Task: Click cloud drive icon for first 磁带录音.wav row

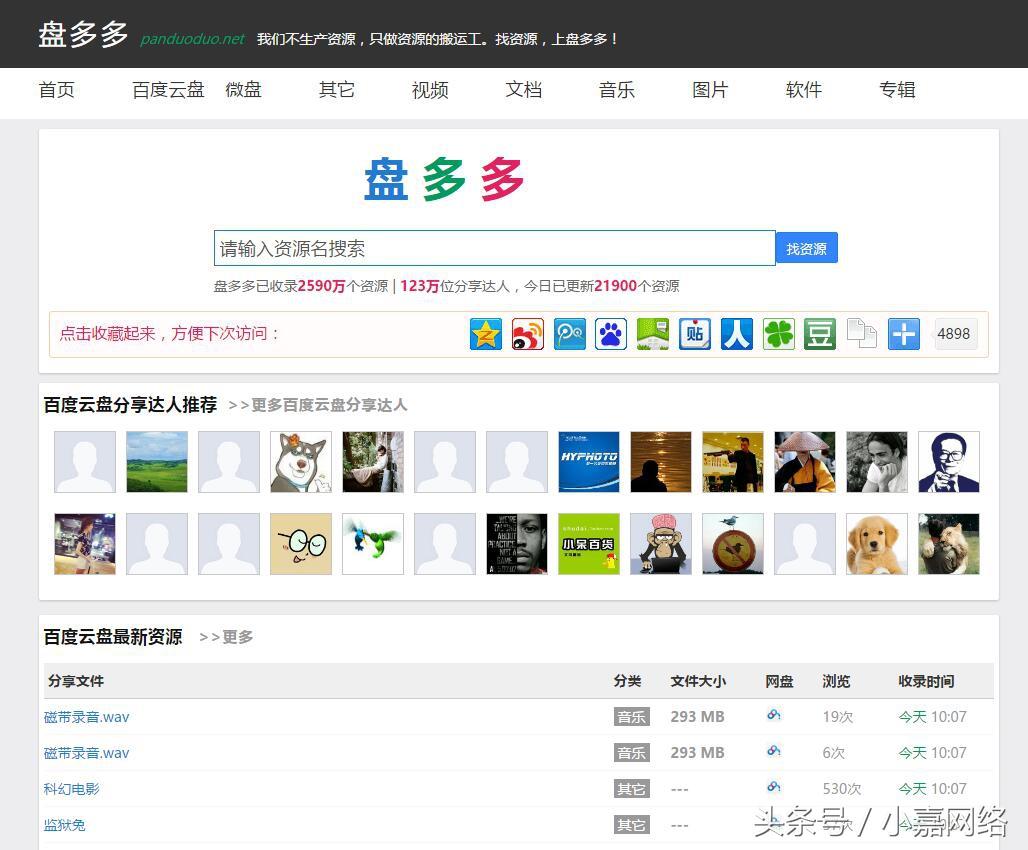Action: 774,715
